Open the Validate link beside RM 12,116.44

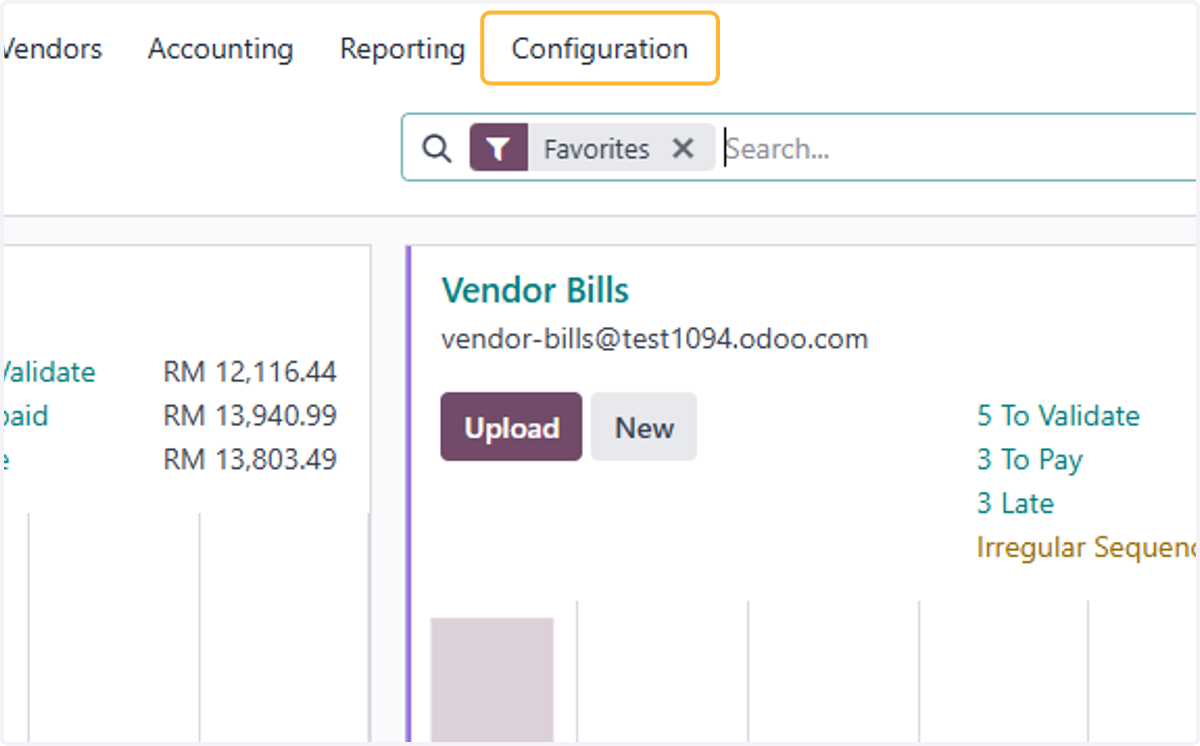click(48, 372)
